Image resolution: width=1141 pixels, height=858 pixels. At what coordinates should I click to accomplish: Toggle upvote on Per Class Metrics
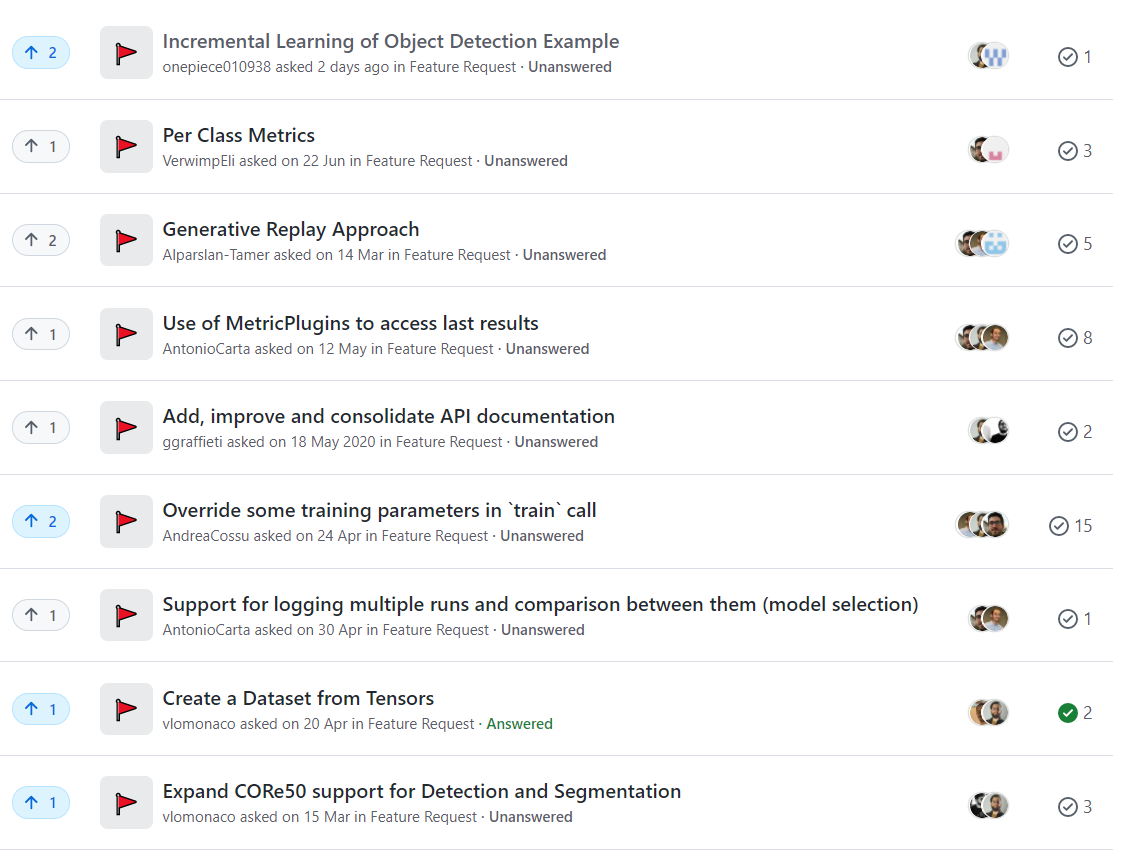point(41,147)
